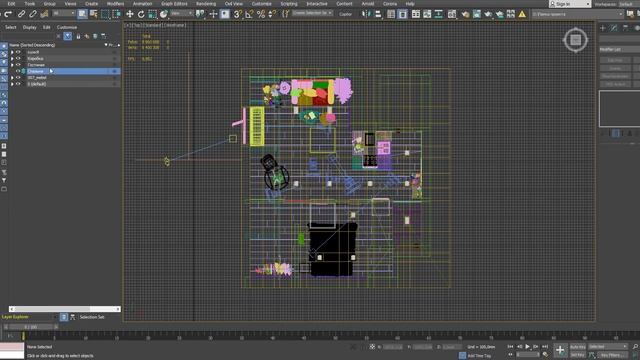The height and width of the screenshot is (360, 640).
Task: Toggle Window/Crossing selection icon
Action: tap(116, 14)
